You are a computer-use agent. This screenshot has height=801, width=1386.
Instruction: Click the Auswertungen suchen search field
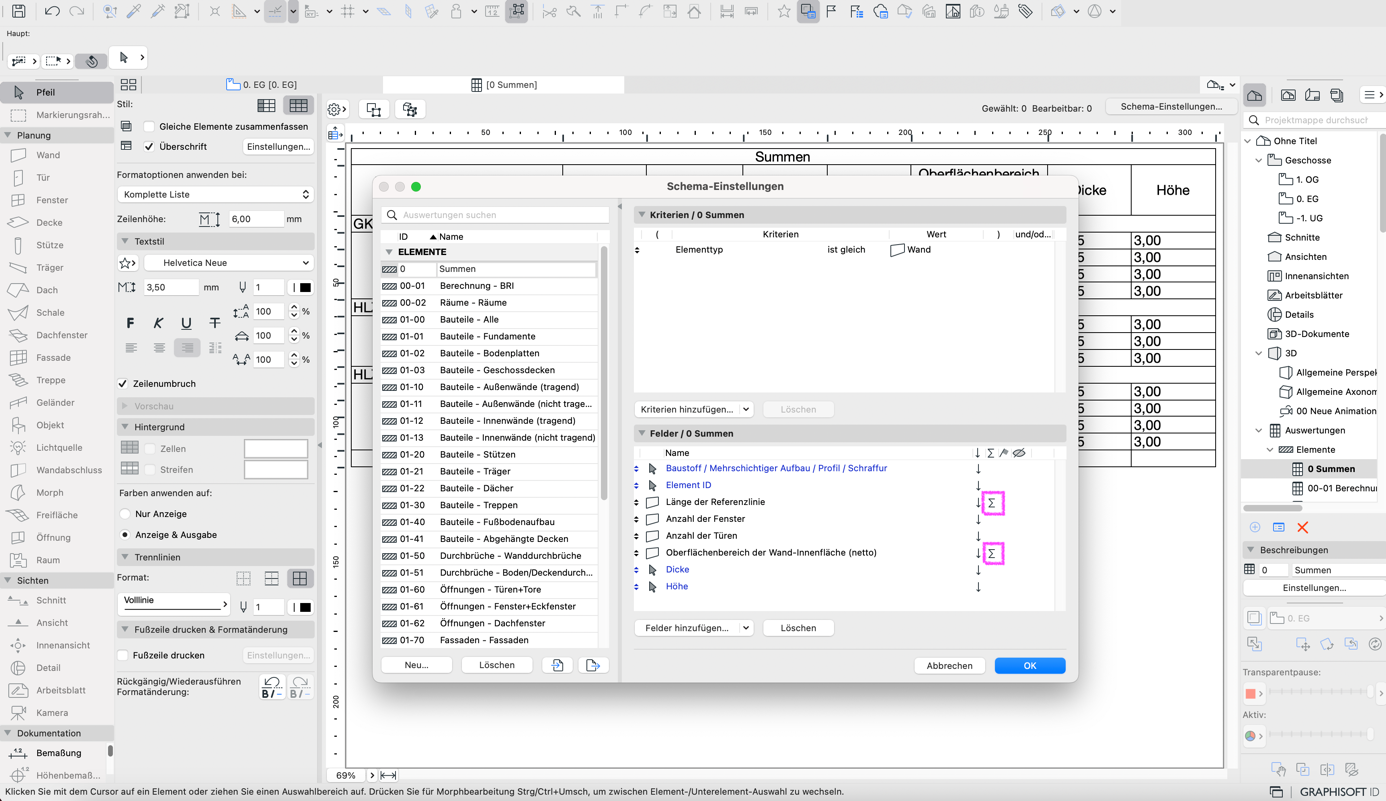coord(496,215)
